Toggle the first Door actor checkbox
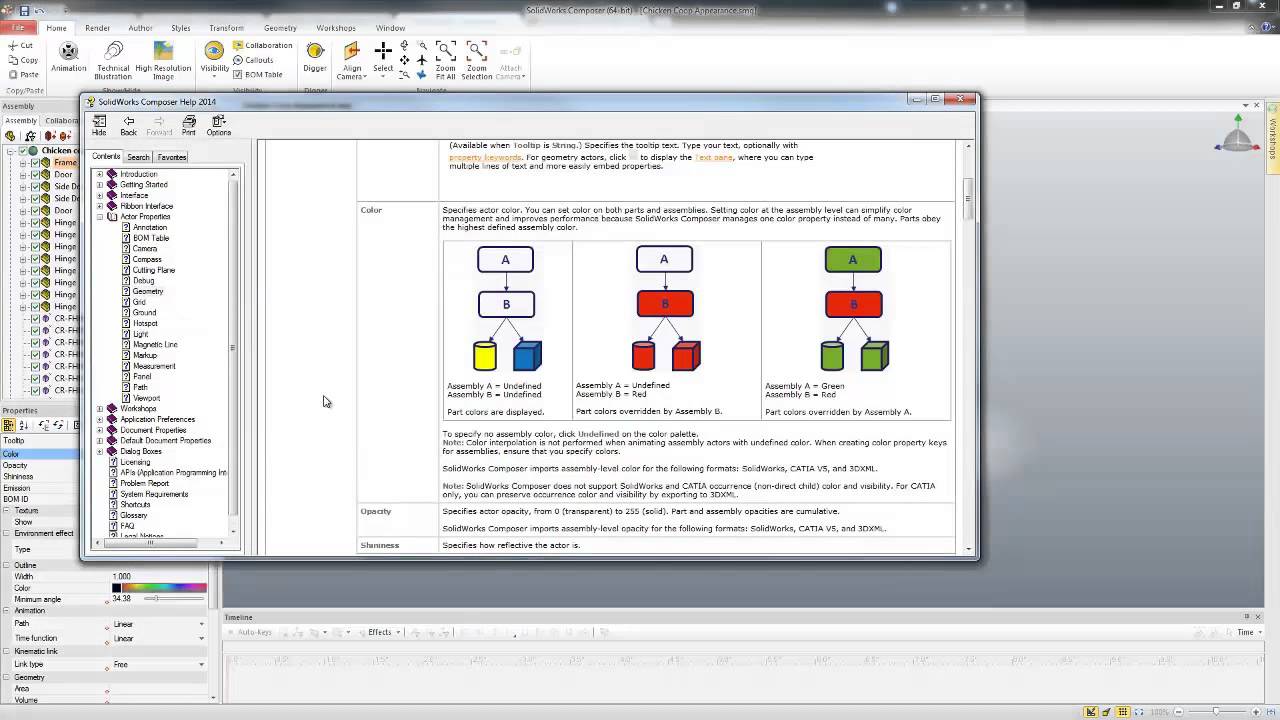The height and width of the screenshot is (720, 1280). click(x=35, y=175)
